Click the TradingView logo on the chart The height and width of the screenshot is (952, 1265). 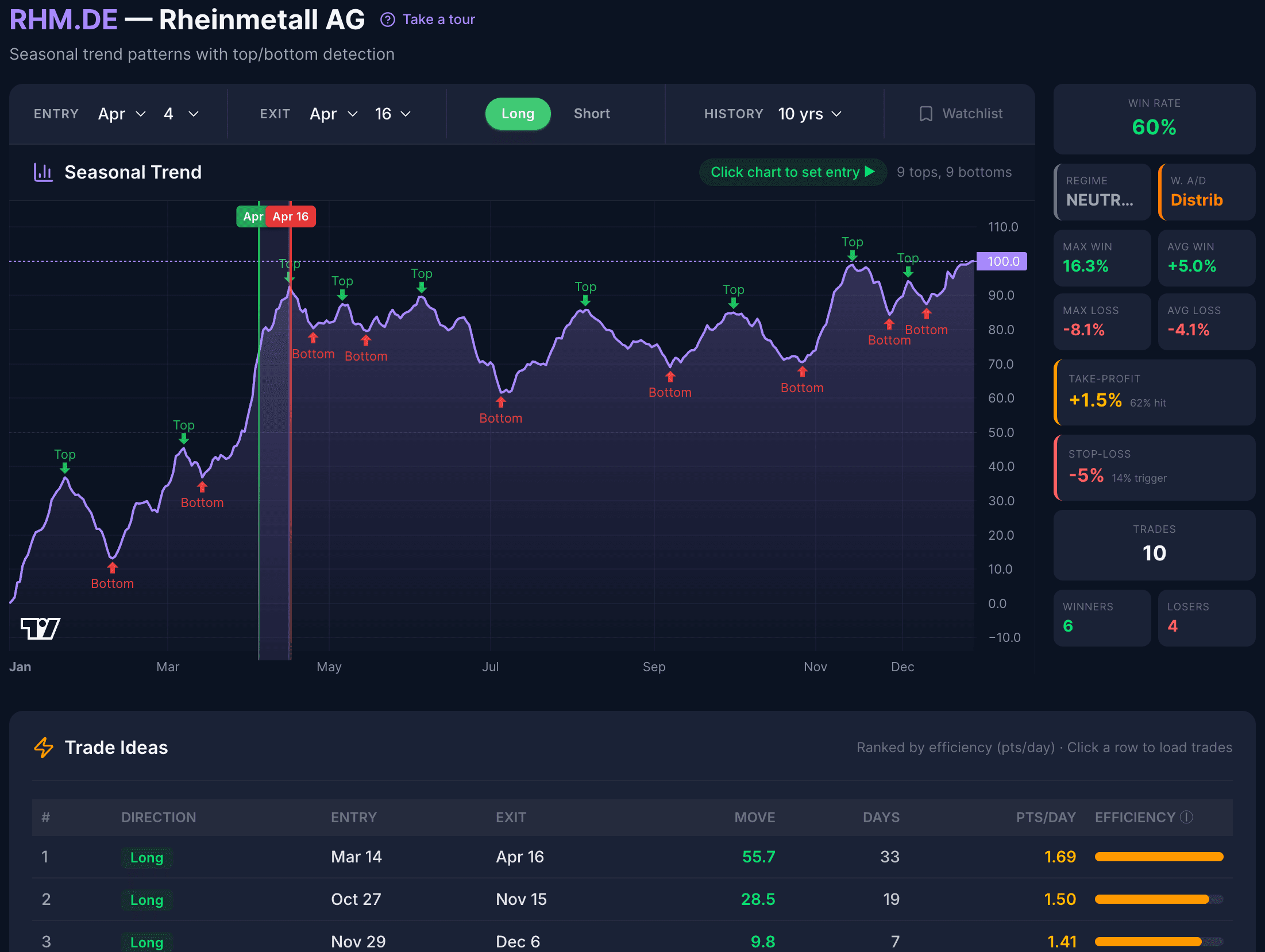tap(40, 628)
